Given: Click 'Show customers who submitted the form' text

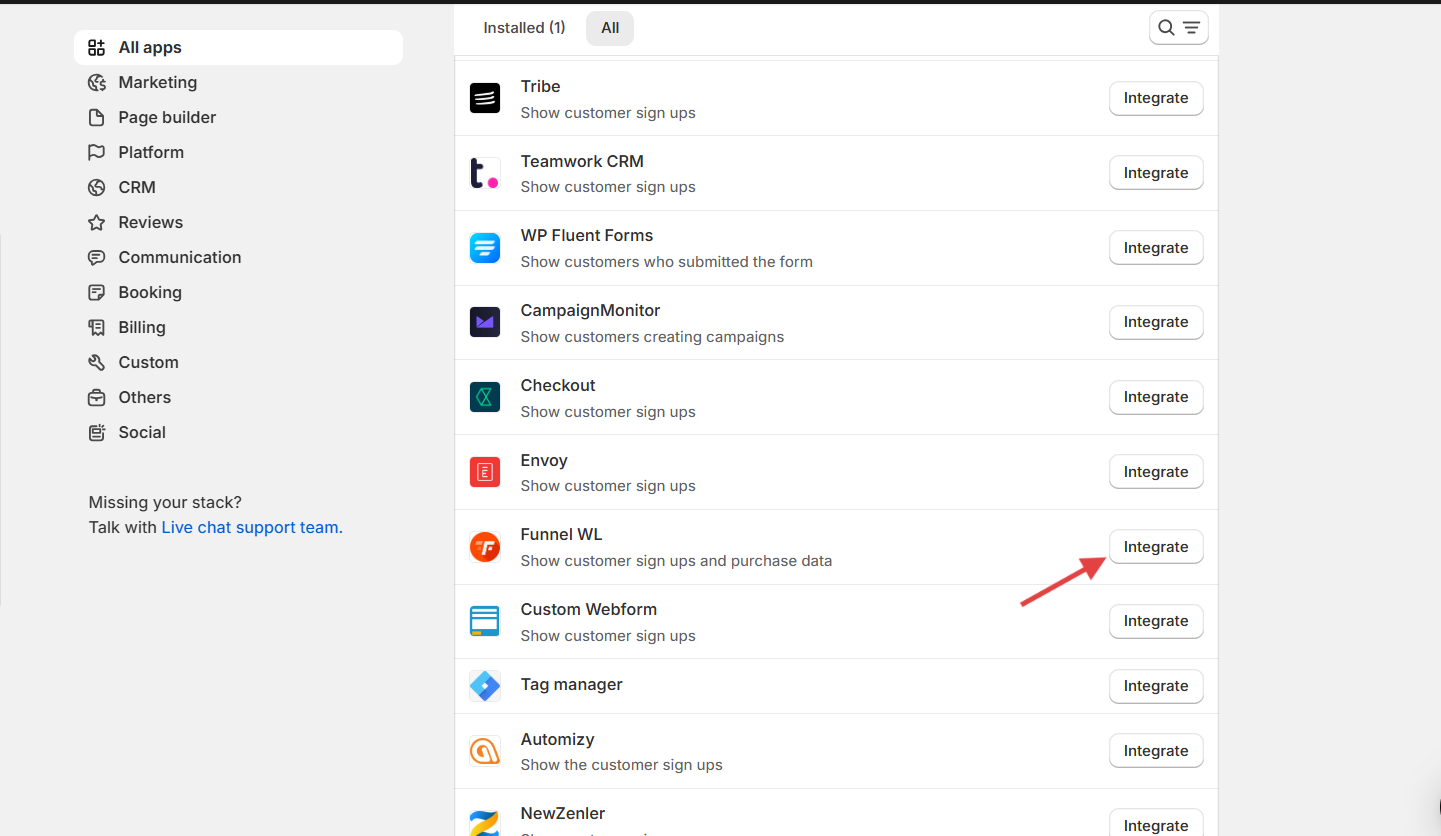Looking at the screenshot, I should (667, 262).
